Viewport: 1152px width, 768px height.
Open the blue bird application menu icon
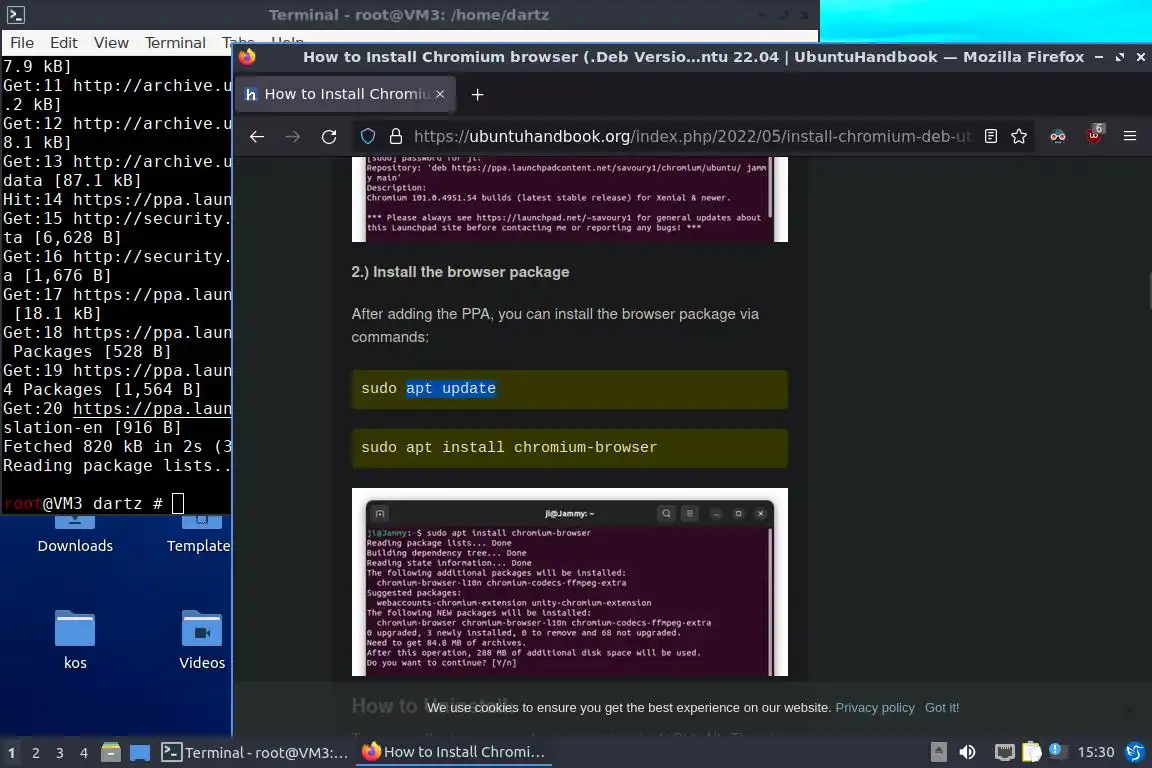1135,752
